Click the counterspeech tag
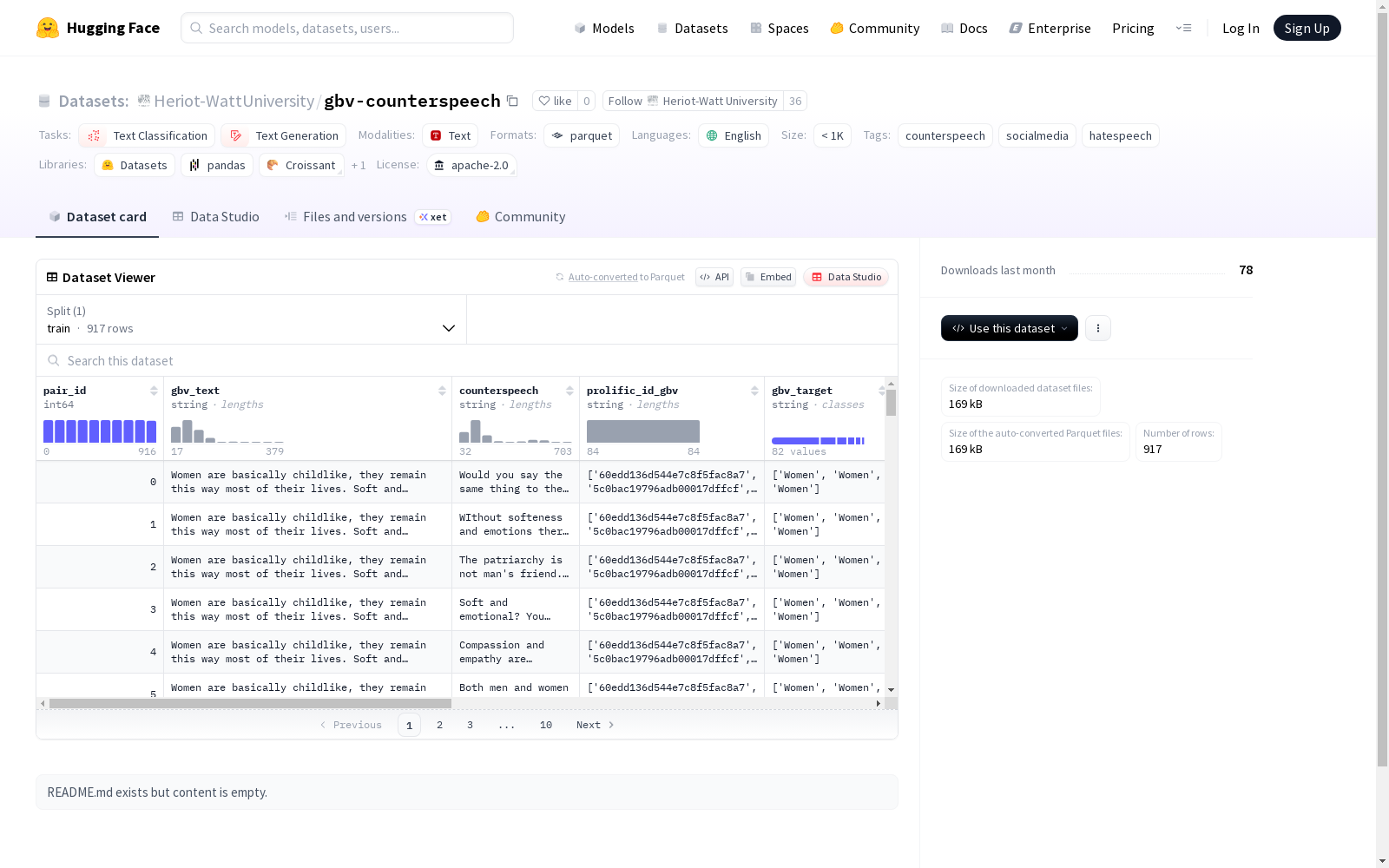Viewport: 1389px width, 868px height. pos(945,135)
